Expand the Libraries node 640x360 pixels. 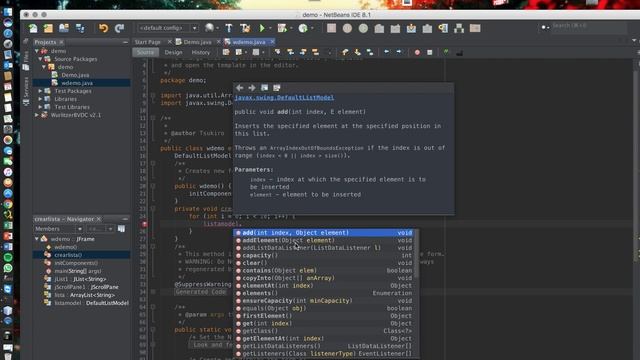coord(40,99)
